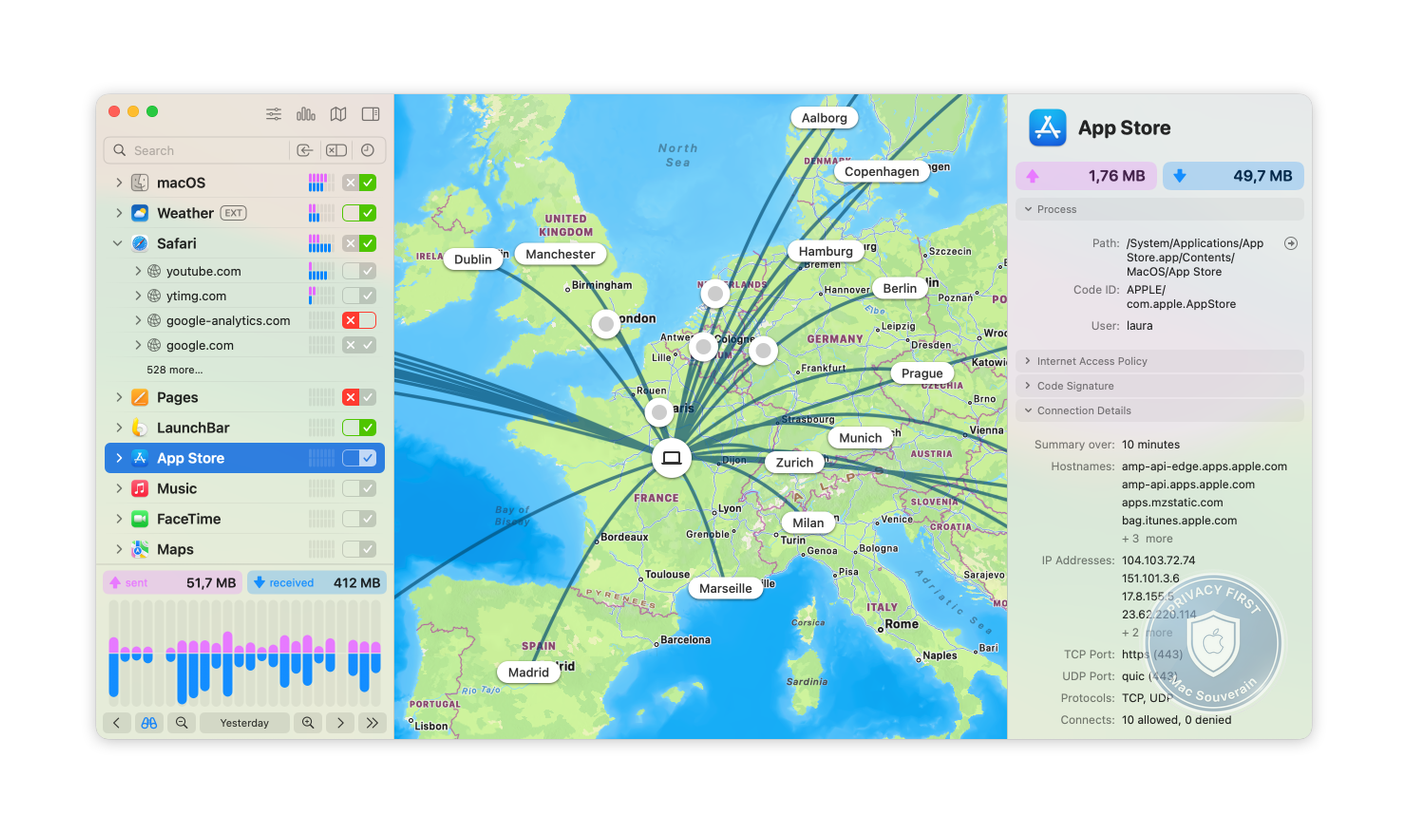Viewport: 1408px width, 838px height.
Task: Expand the google.com domain row
Action: 138,345
